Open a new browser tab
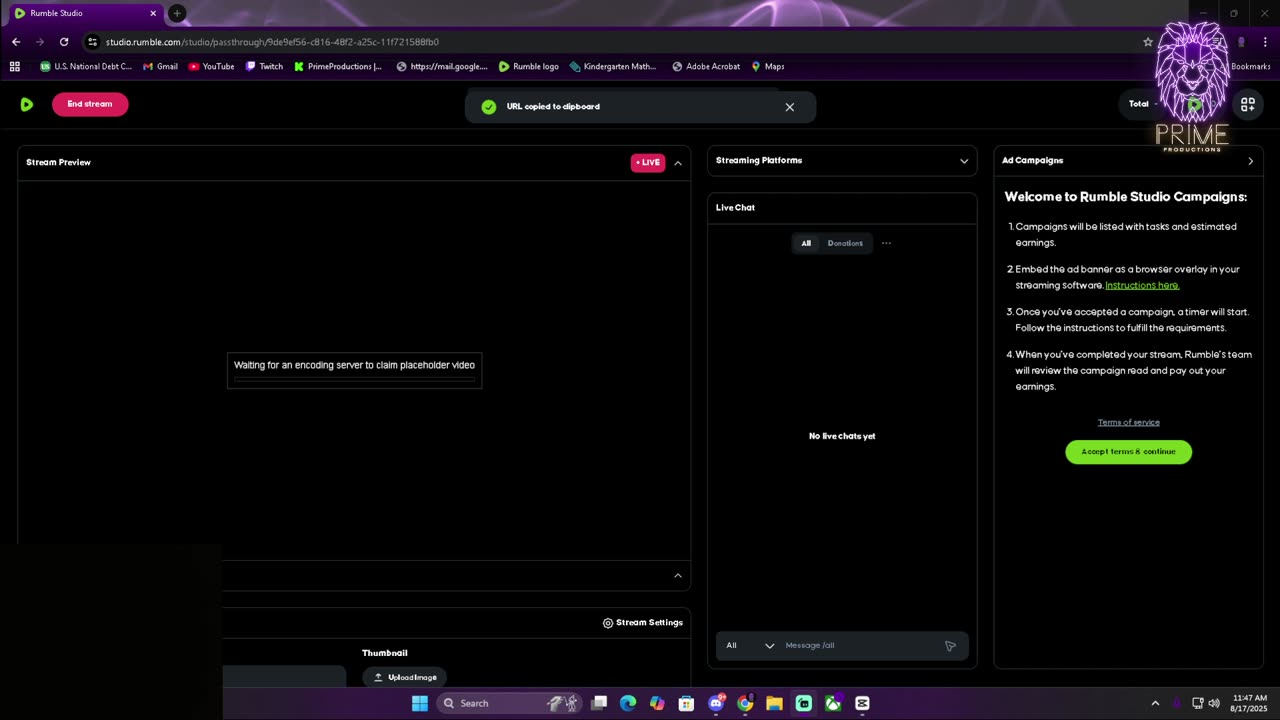Viewport: 1280px width, 720px height. [x=177, y=13]
